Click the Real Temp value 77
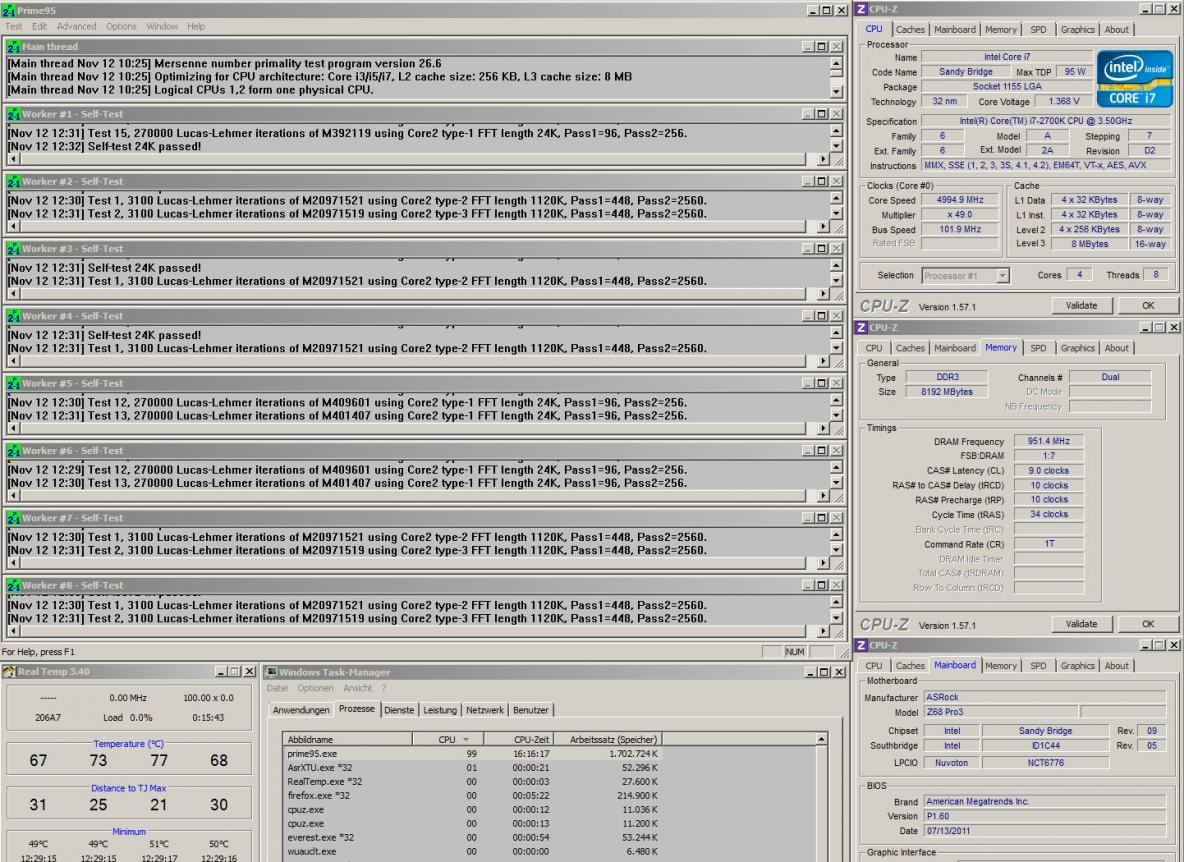This screenshot has height=862, width=1184. click(x=159, y=761)
